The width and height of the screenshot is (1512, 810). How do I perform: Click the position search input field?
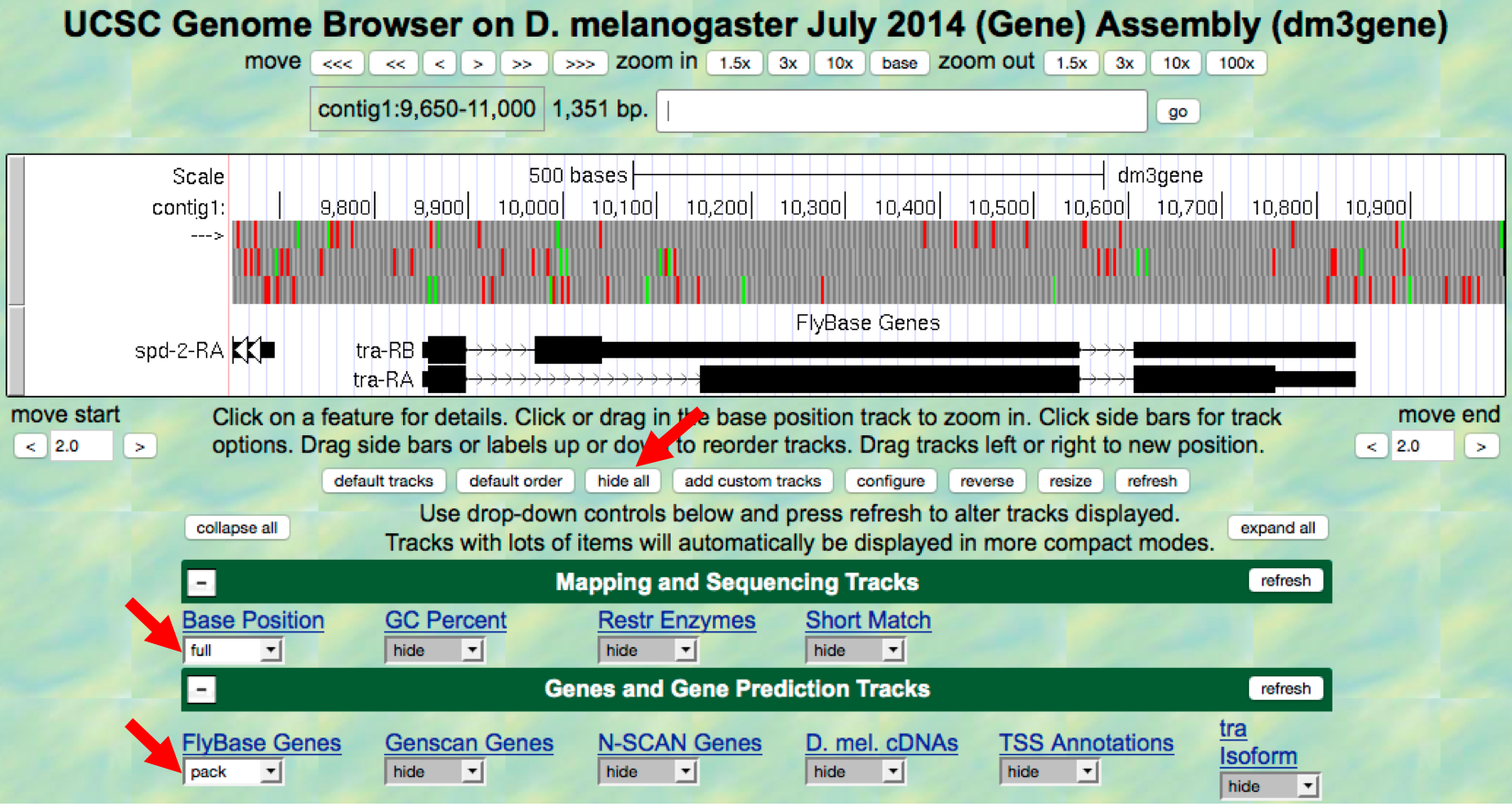[x=902, y=111]
